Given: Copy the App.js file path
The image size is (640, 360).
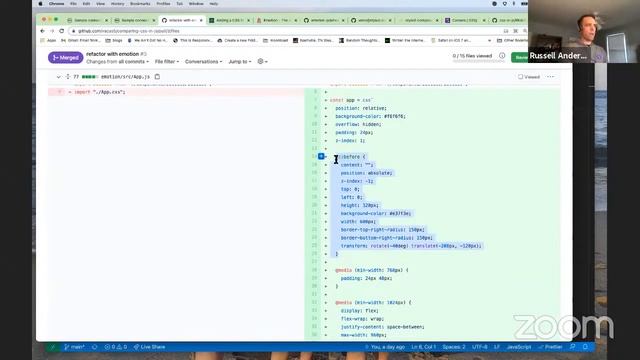Looking at the screenshot, I should tap(157, 77).
